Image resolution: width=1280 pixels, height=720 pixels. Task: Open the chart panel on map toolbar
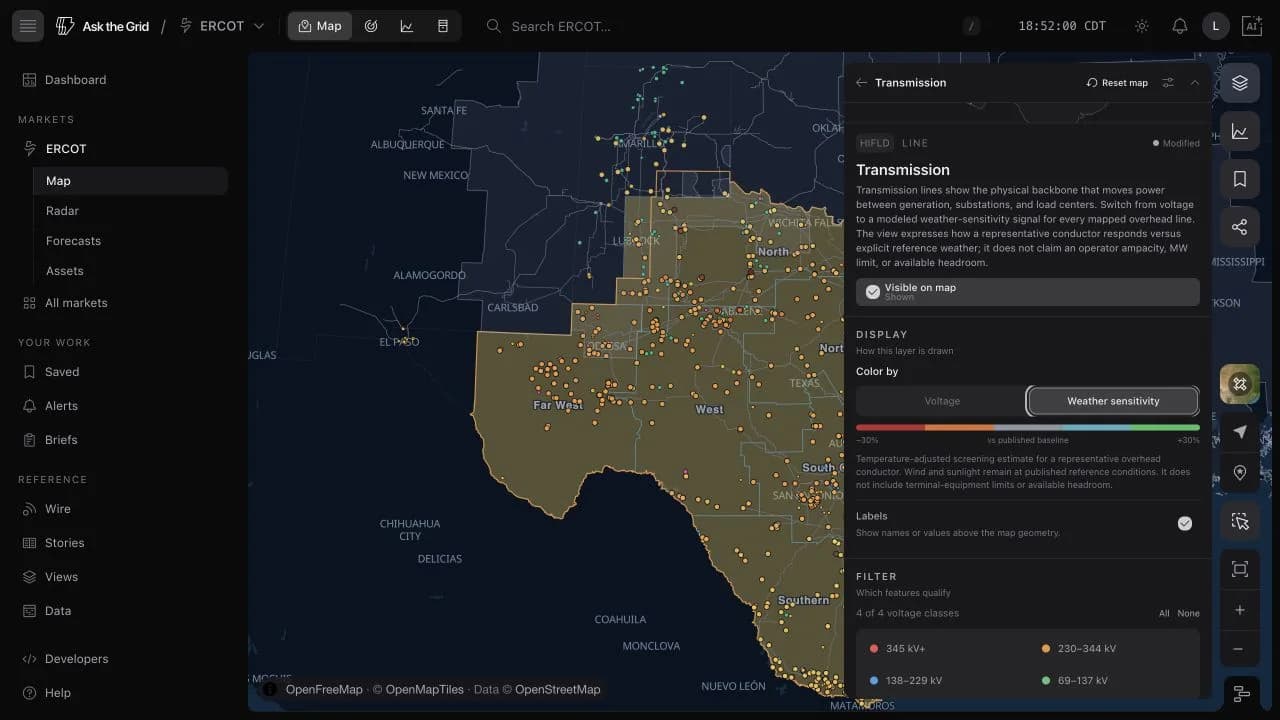[1240, 131]
